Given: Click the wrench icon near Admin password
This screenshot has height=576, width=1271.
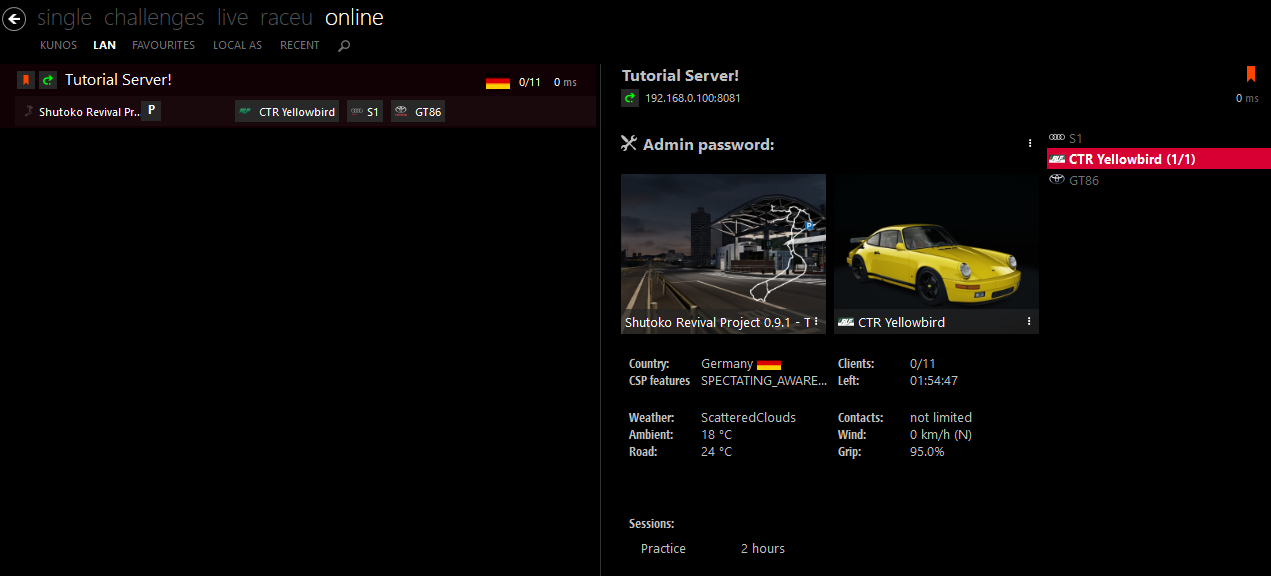Looking at the screenshot, I should point(629,144).
